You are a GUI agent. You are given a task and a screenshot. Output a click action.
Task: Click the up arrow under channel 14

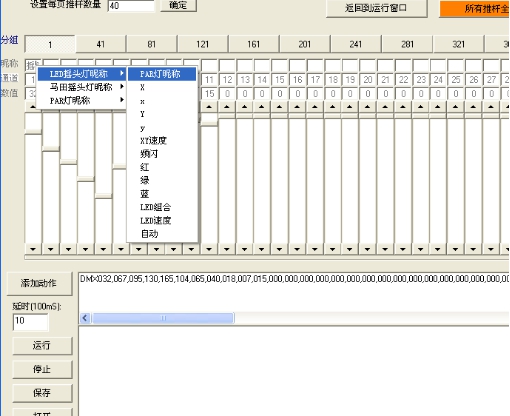[x=262, y=107]
